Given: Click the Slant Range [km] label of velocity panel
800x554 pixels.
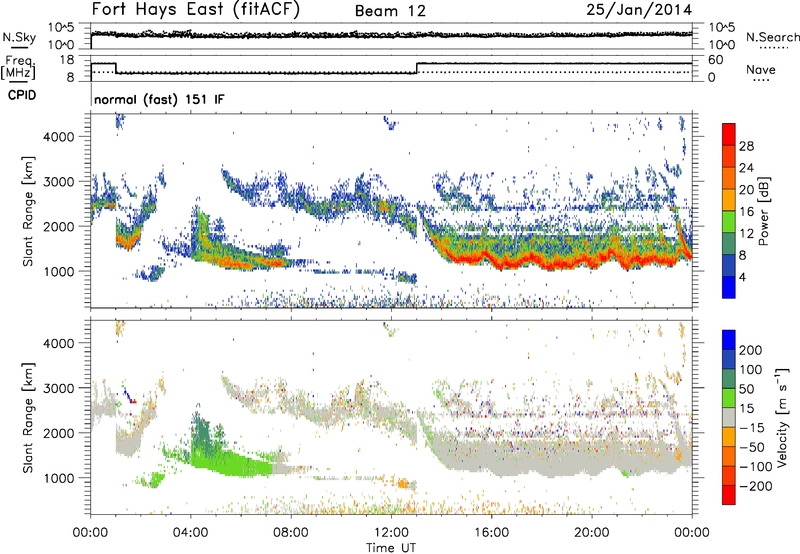Looking at the screenshot, I should (x=28, y=417).
